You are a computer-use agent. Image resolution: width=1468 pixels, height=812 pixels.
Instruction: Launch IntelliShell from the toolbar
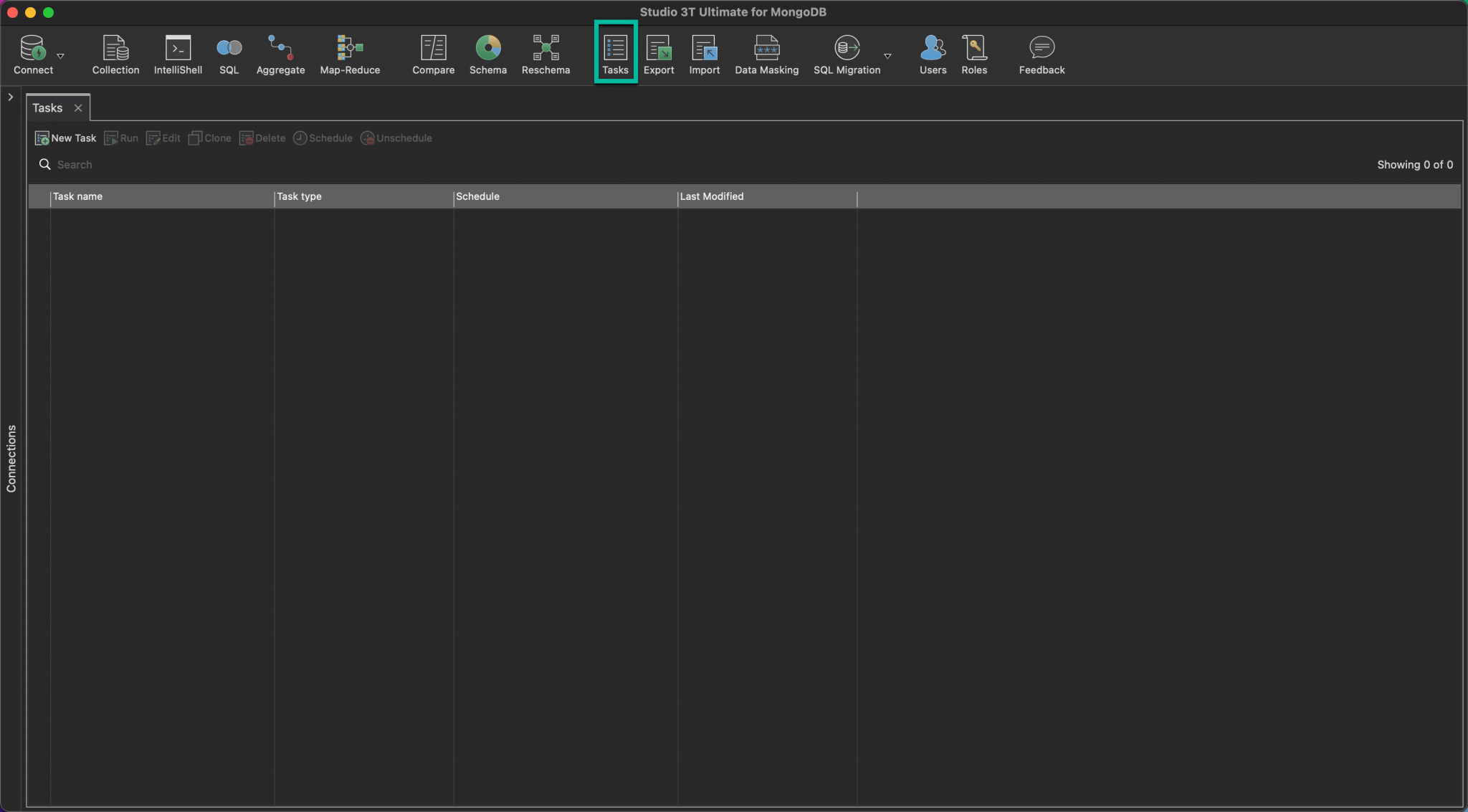pos(177,54)
